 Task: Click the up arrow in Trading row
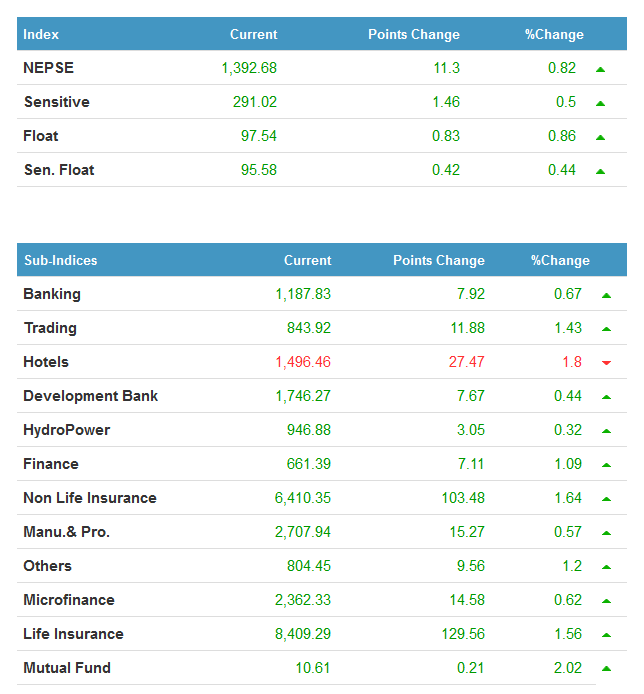tap(606, 329)
